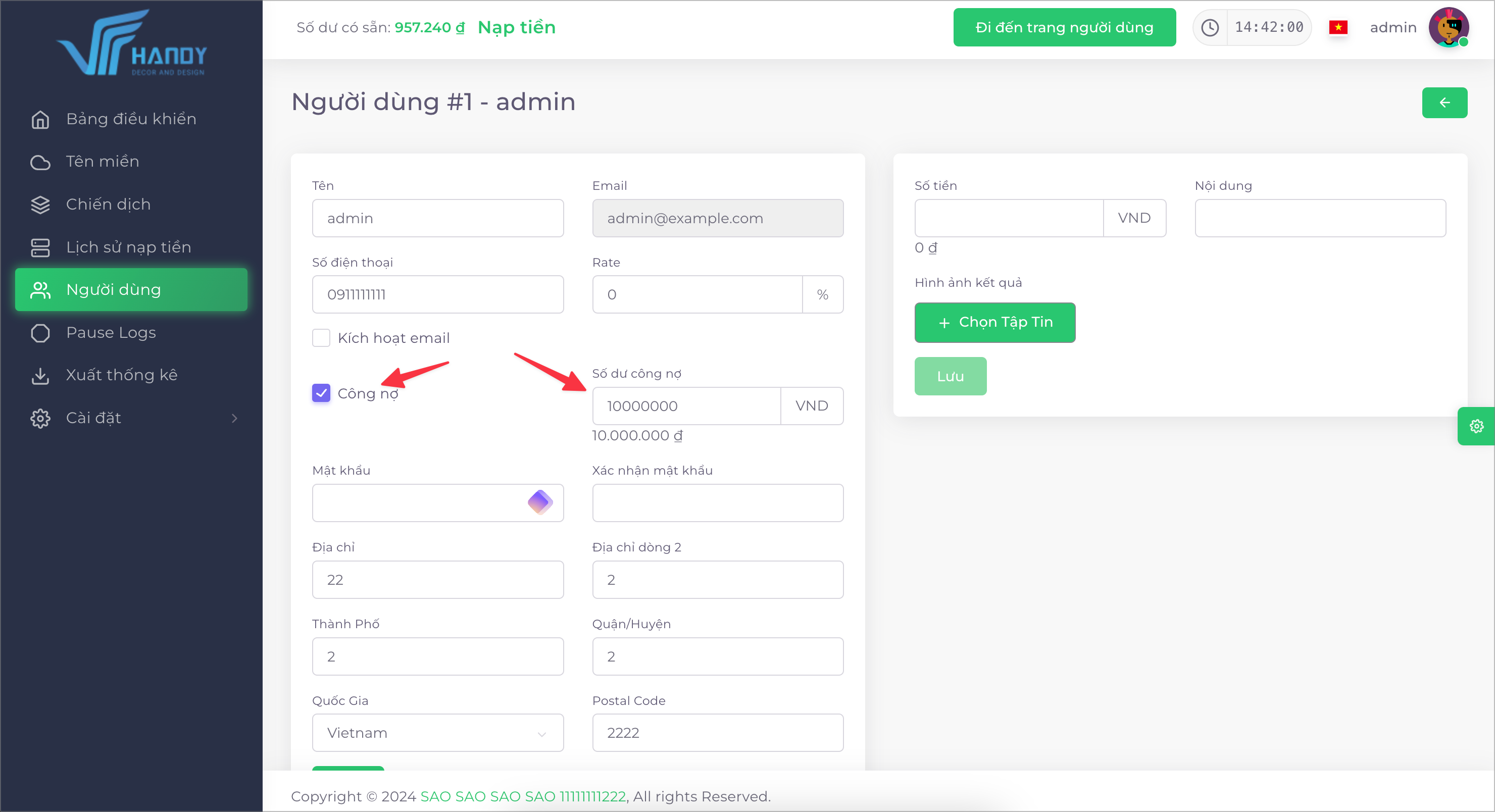The image size is (1495, 812).
Task: Click the Rate input field
Action: point(697,294)
